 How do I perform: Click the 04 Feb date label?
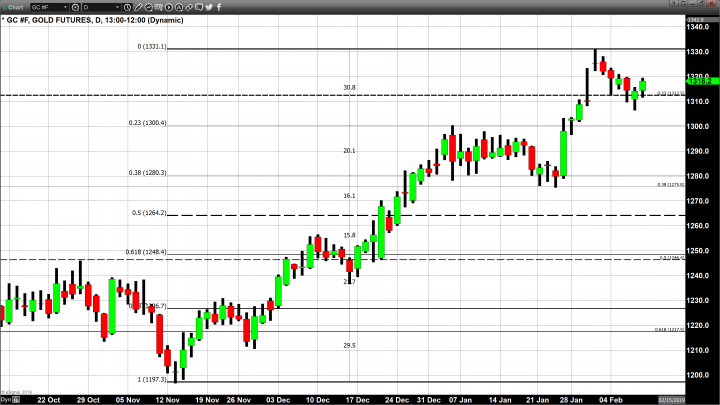point(611,400)
